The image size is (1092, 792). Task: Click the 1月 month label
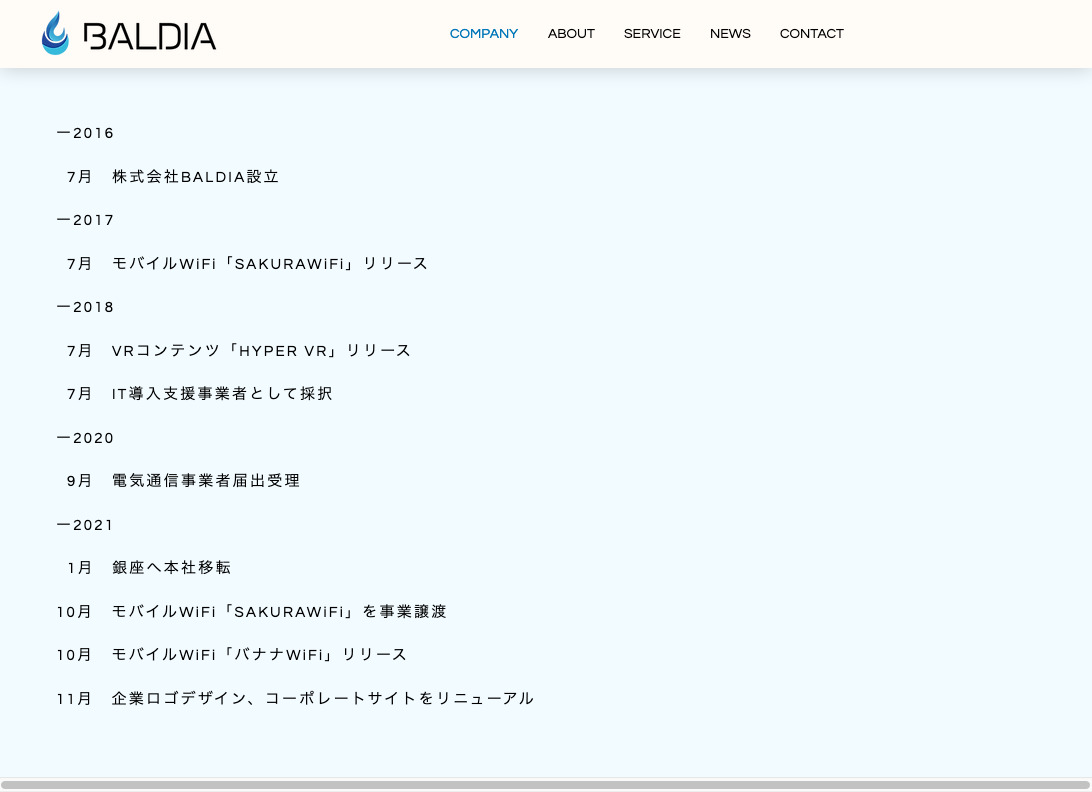[79, 568]
